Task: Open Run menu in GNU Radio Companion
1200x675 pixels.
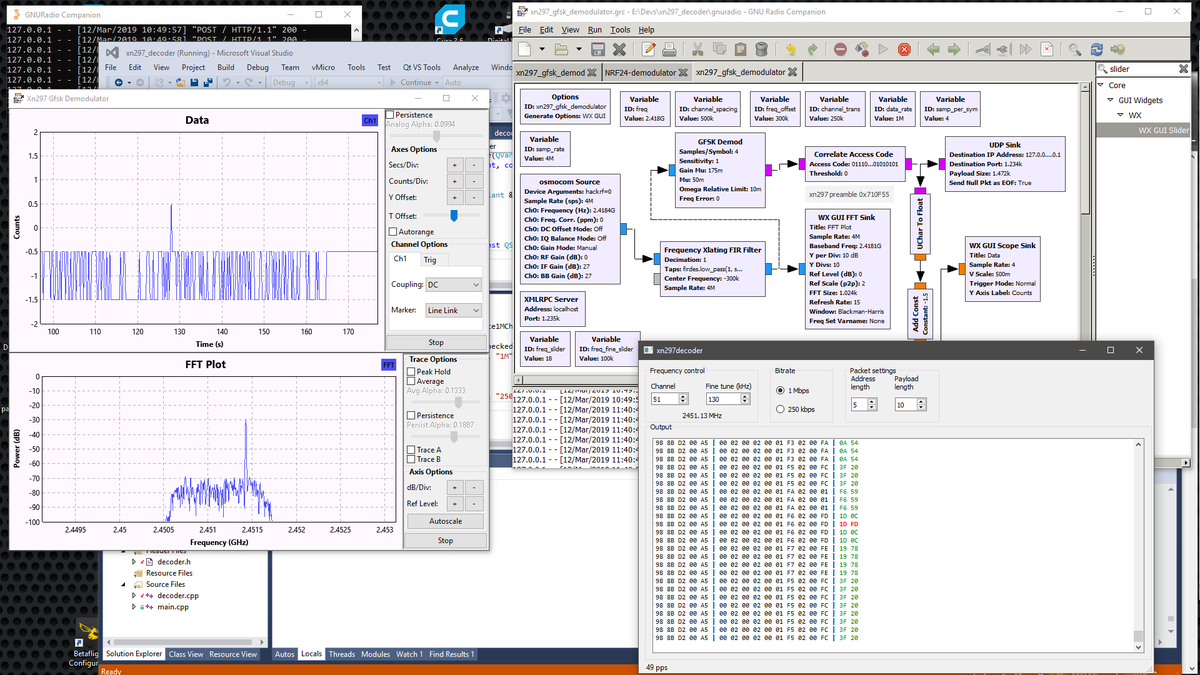Action: click(x=594, y=30)
